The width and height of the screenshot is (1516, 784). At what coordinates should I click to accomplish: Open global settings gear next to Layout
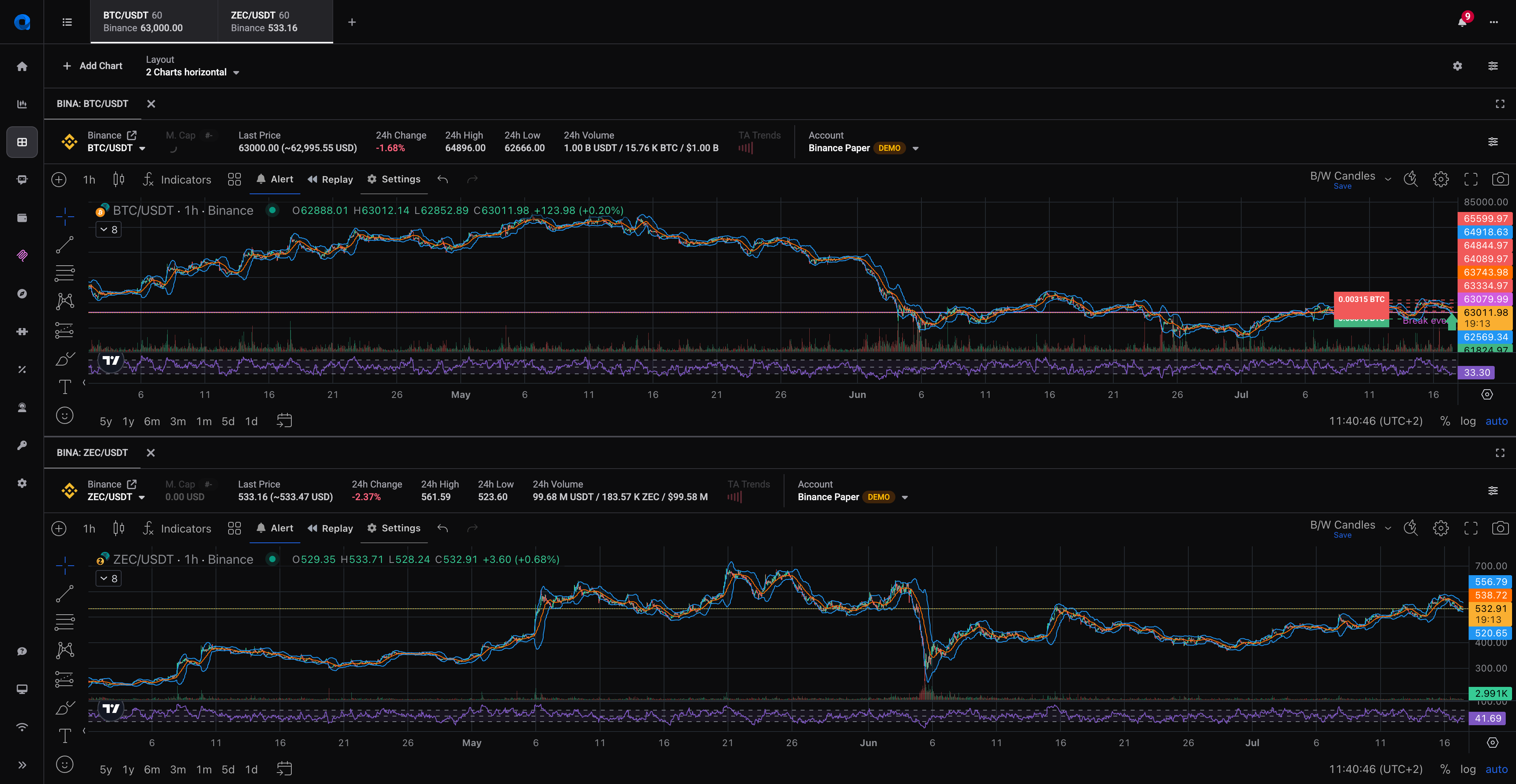tap(1457, 66)
